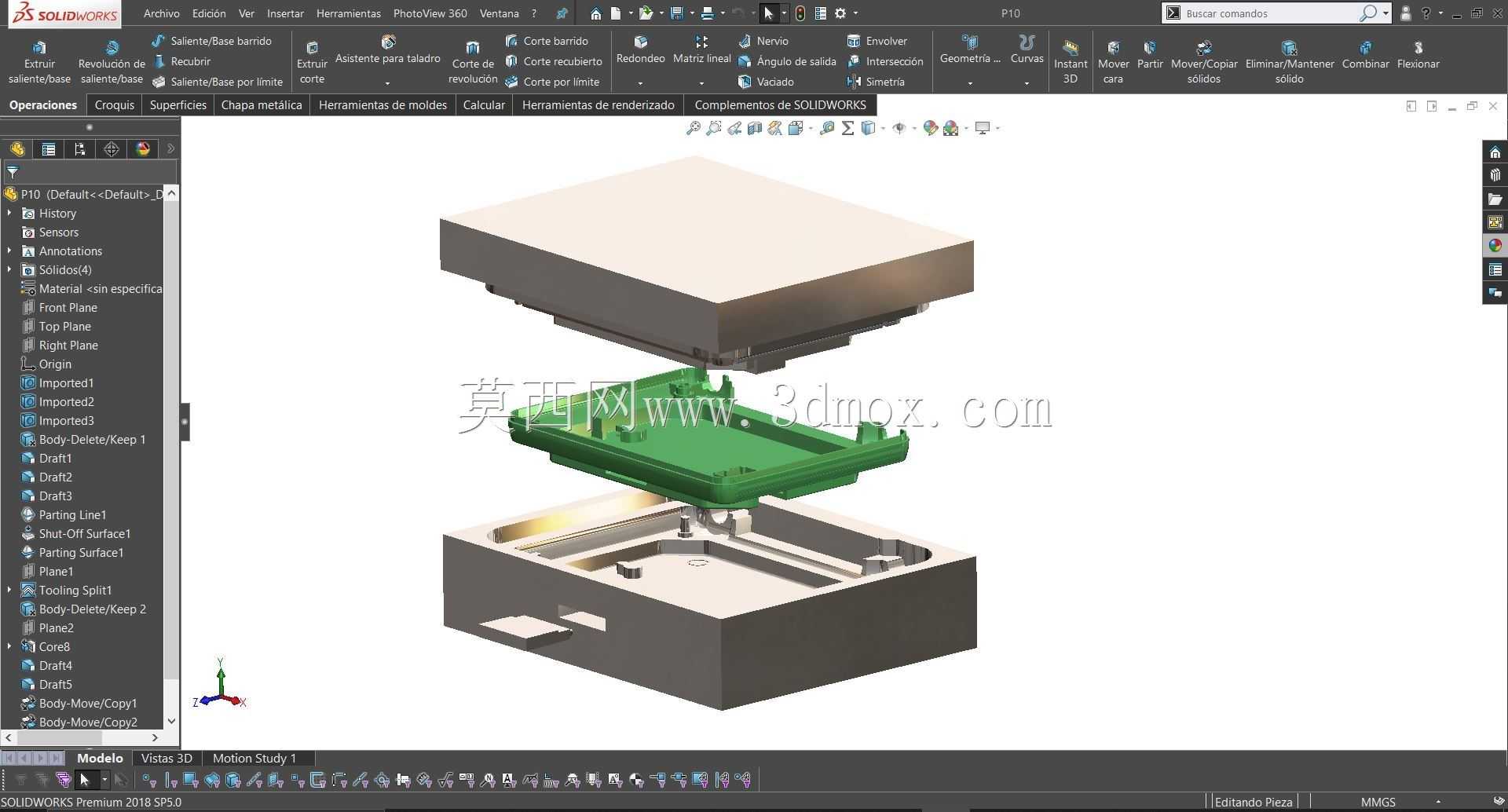Click Saliente/Base por límite command
1508x812 pixels.
pos(218,82)
